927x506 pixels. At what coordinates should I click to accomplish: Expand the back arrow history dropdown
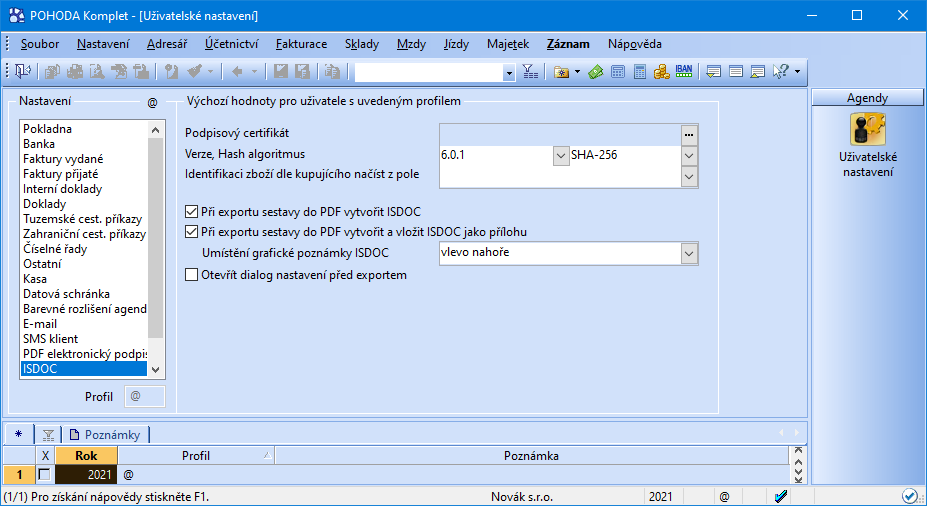pos(255,72)
